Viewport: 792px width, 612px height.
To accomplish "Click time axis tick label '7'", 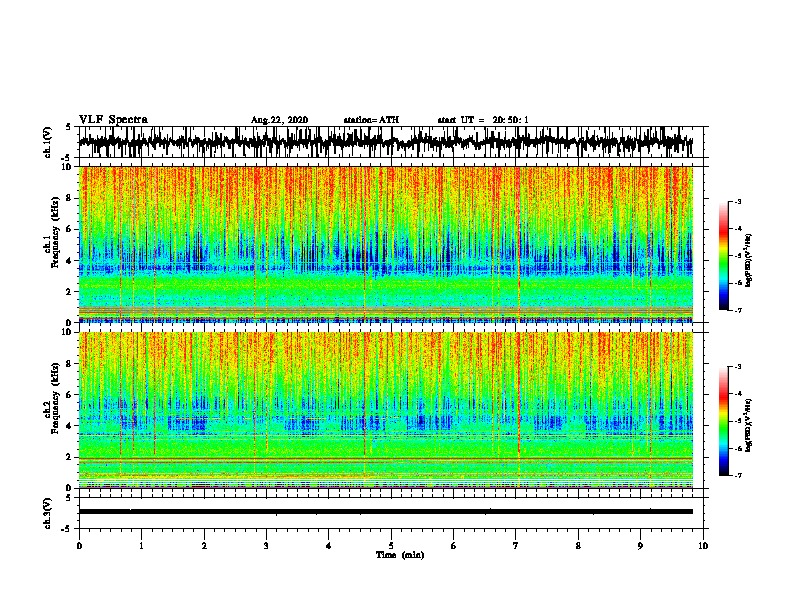I will (x=516, y=546).
